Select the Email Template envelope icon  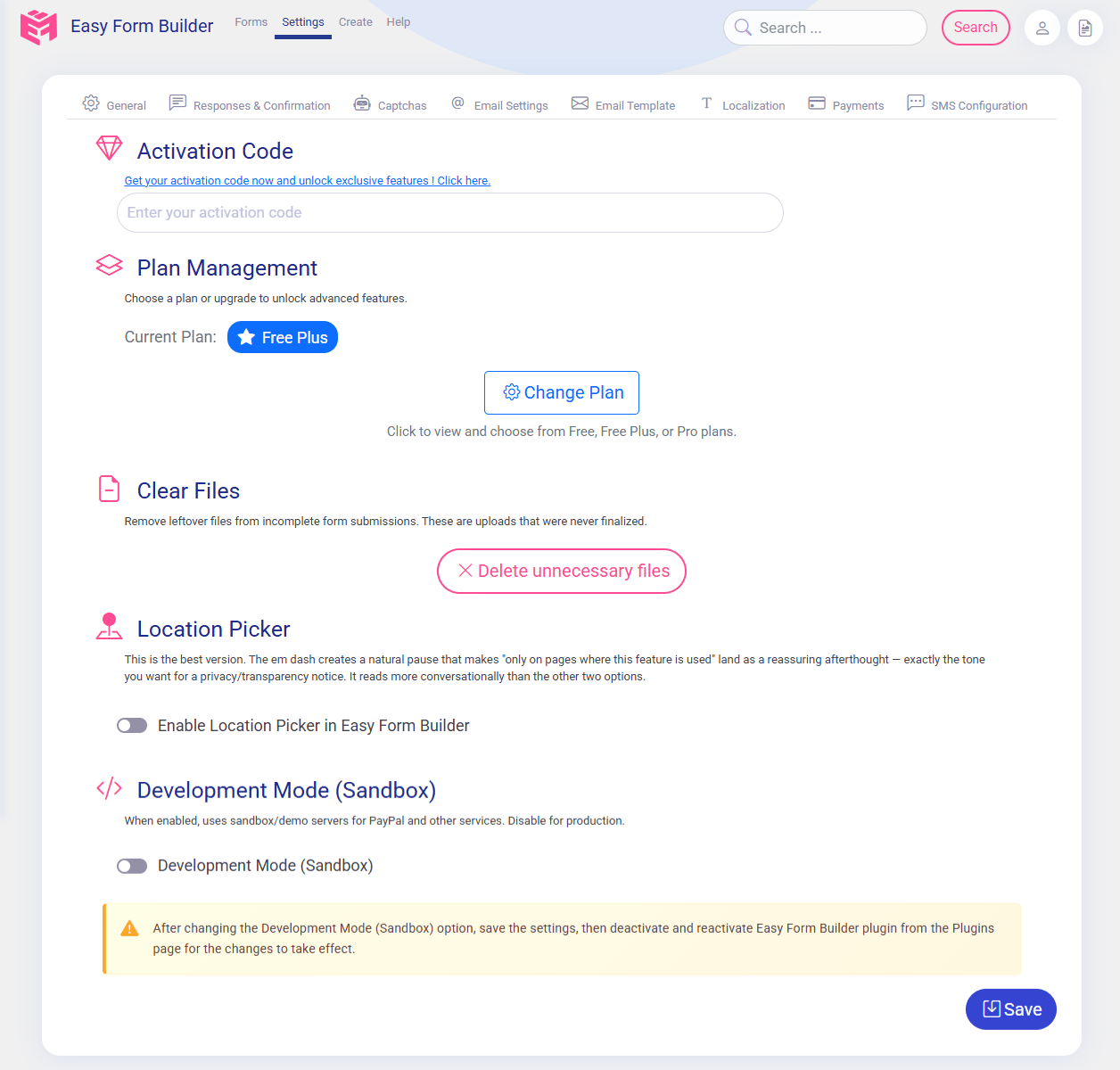click(x=580, y=103)
